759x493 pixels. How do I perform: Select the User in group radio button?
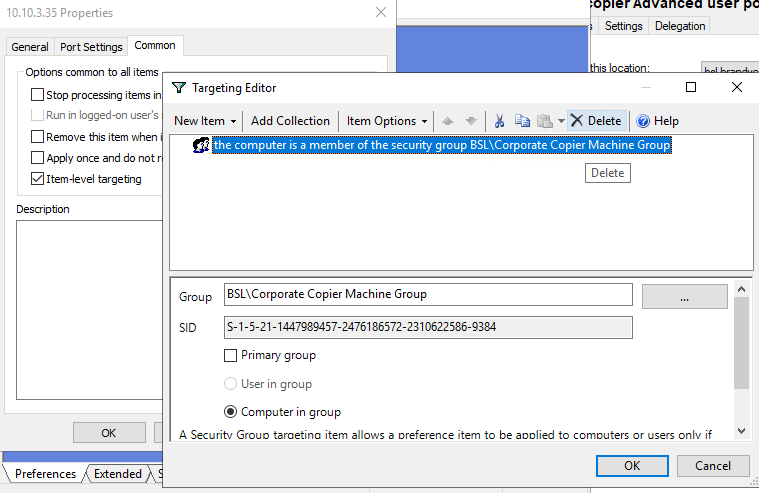coord(230,384)
